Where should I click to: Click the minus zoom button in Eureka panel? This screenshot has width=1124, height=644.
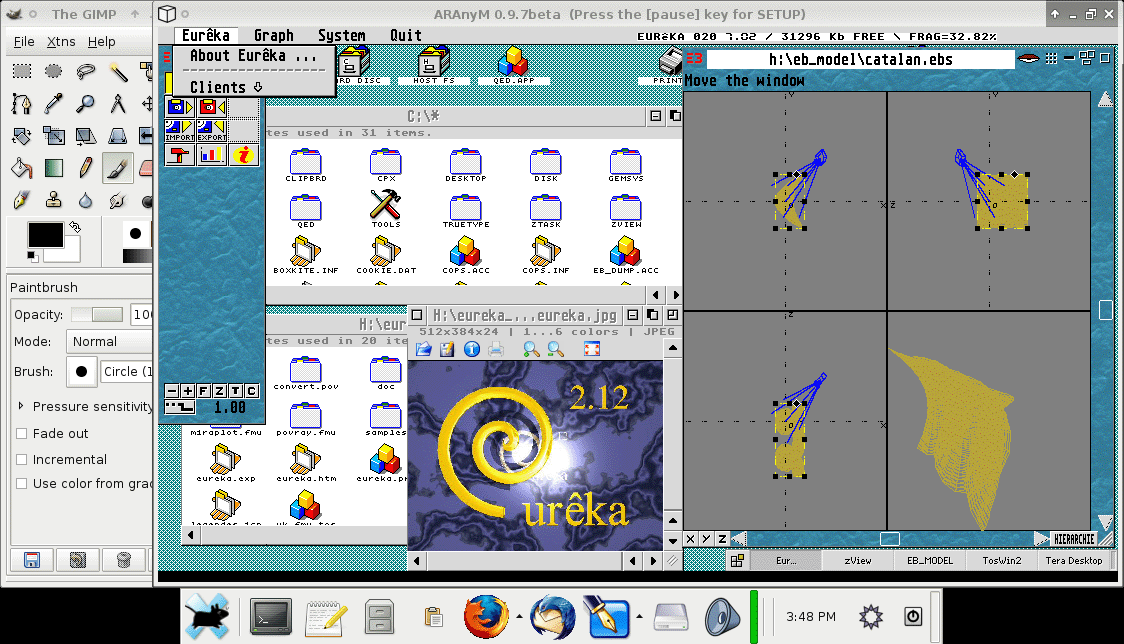(172, 391)
